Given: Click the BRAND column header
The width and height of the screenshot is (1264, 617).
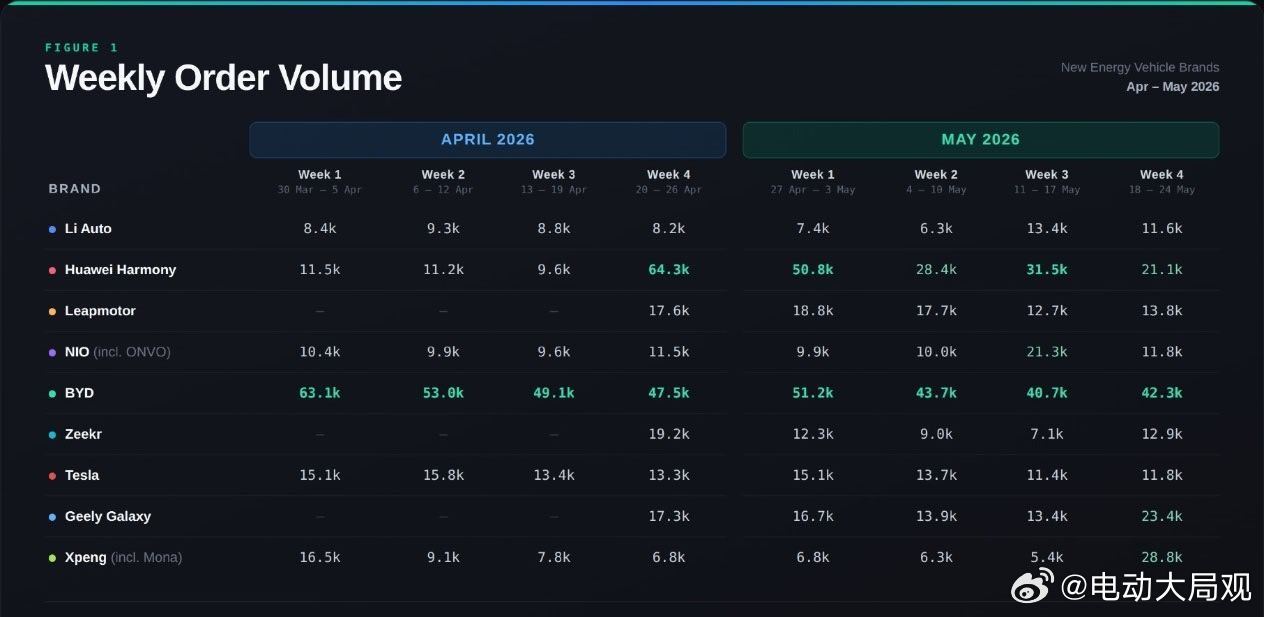Looking at the screenshot, I should coord(75,188).
